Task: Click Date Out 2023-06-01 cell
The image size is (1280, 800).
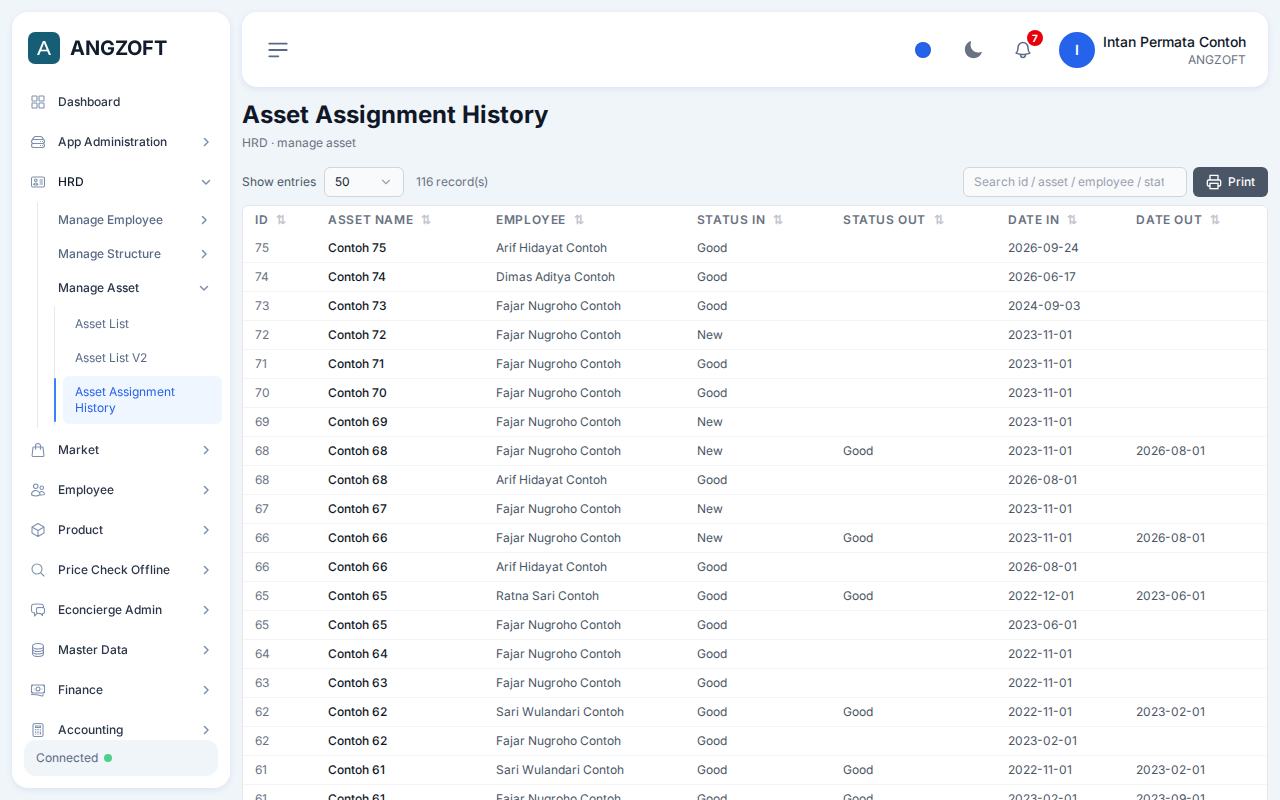Action: (1170, 596)
